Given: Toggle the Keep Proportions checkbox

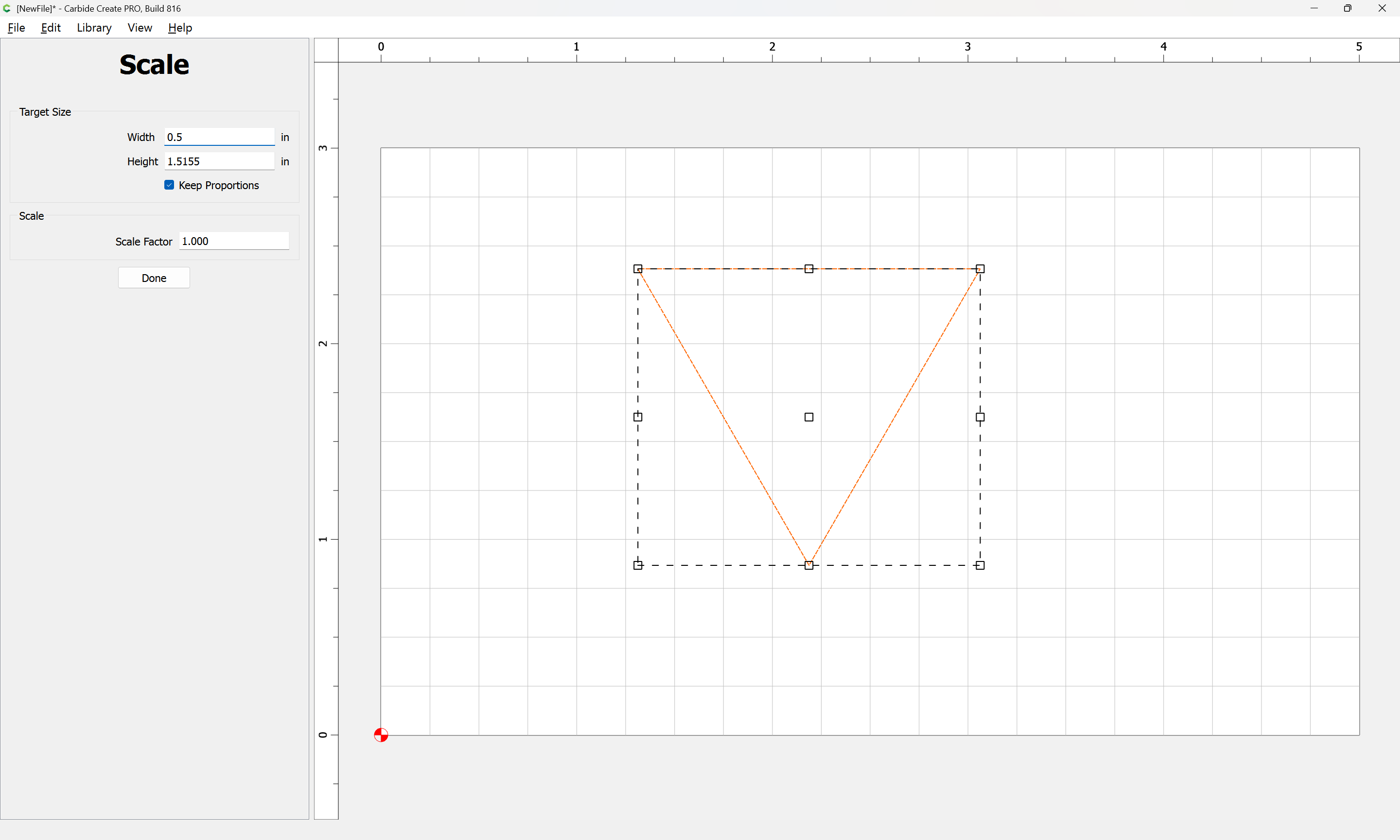Looking at the screenshot, I should pyautogui.click(x=169, y=185).
